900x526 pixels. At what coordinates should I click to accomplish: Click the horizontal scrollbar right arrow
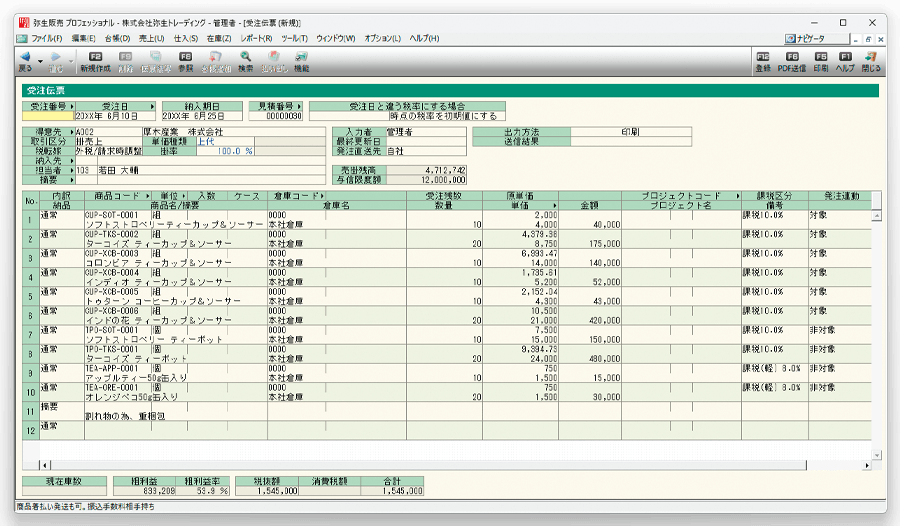[867, 465]
